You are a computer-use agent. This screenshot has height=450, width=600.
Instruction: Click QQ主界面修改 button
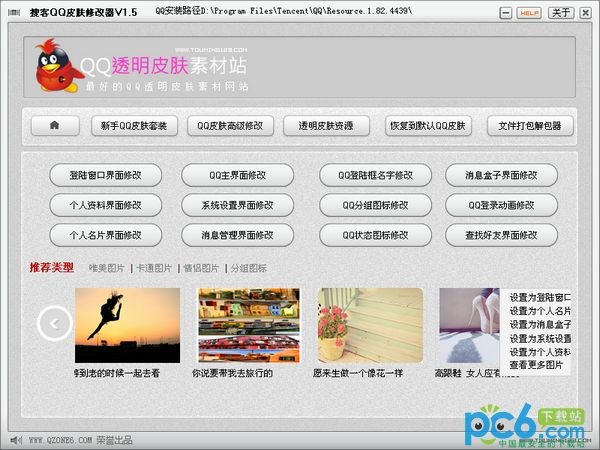pyautogui.click(x=238, y=175)
